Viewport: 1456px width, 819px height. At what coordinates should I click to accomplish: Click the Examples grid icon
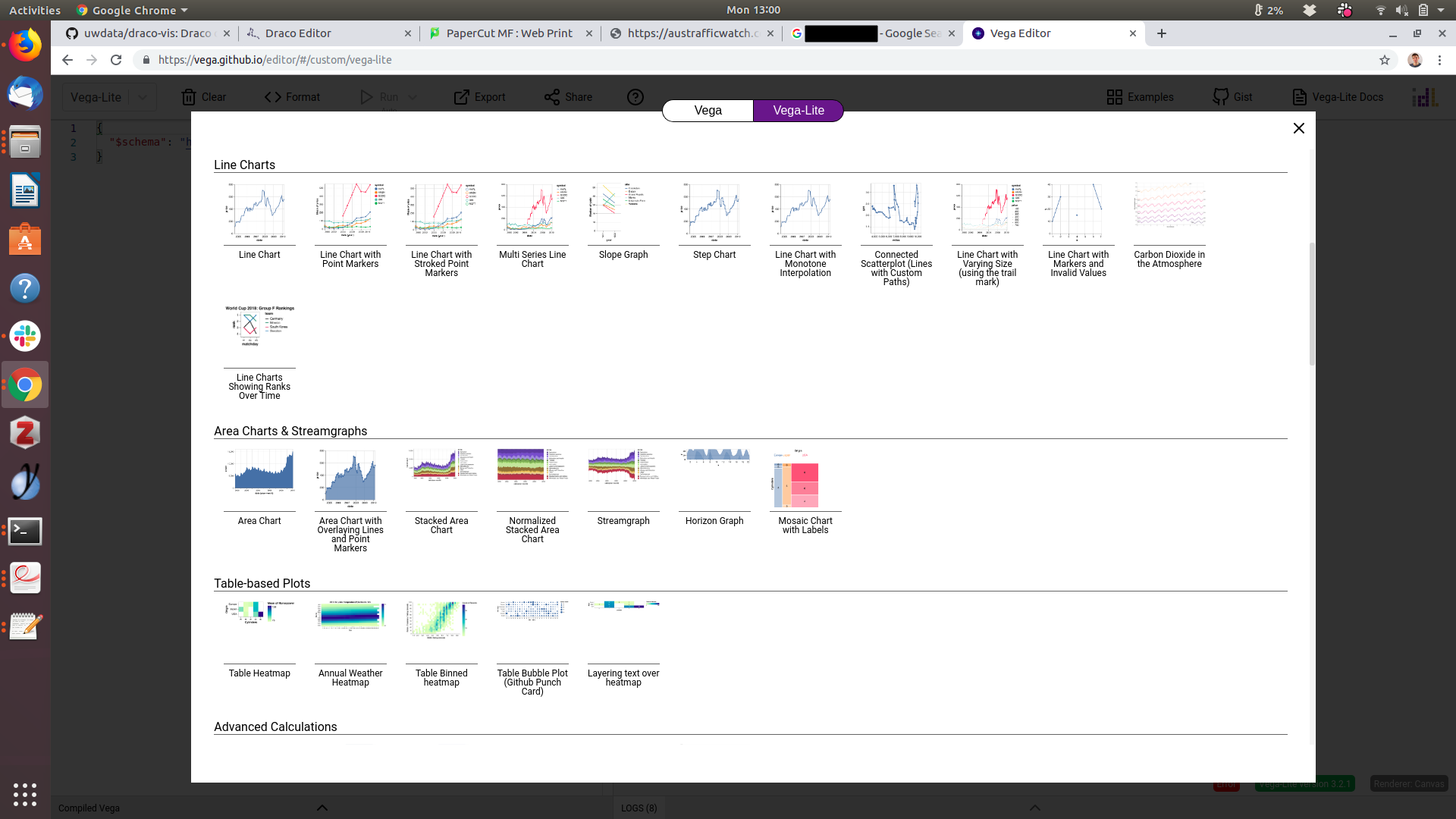click(1114, 97)
